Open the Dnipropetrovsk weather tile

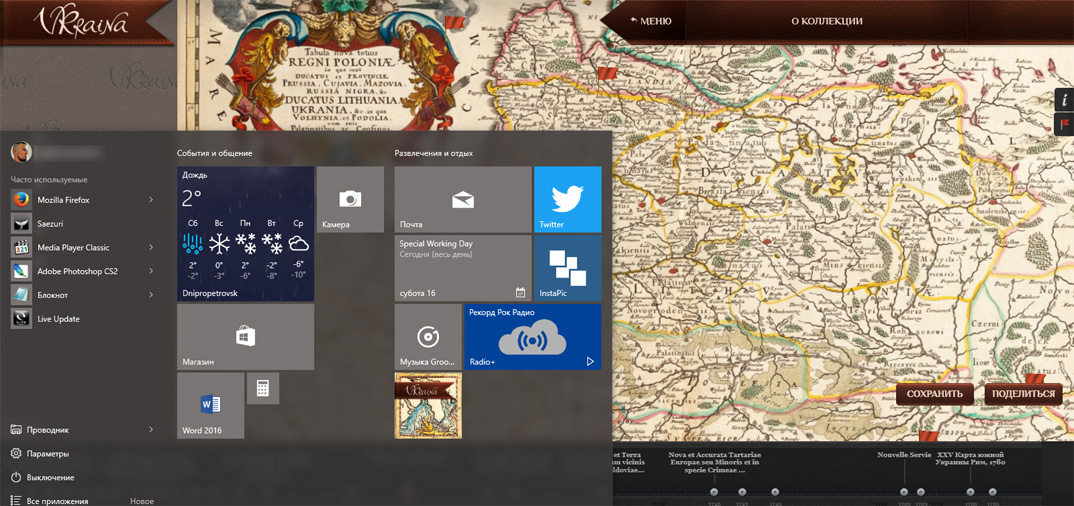pyautogui.click(x=245, y=233)
